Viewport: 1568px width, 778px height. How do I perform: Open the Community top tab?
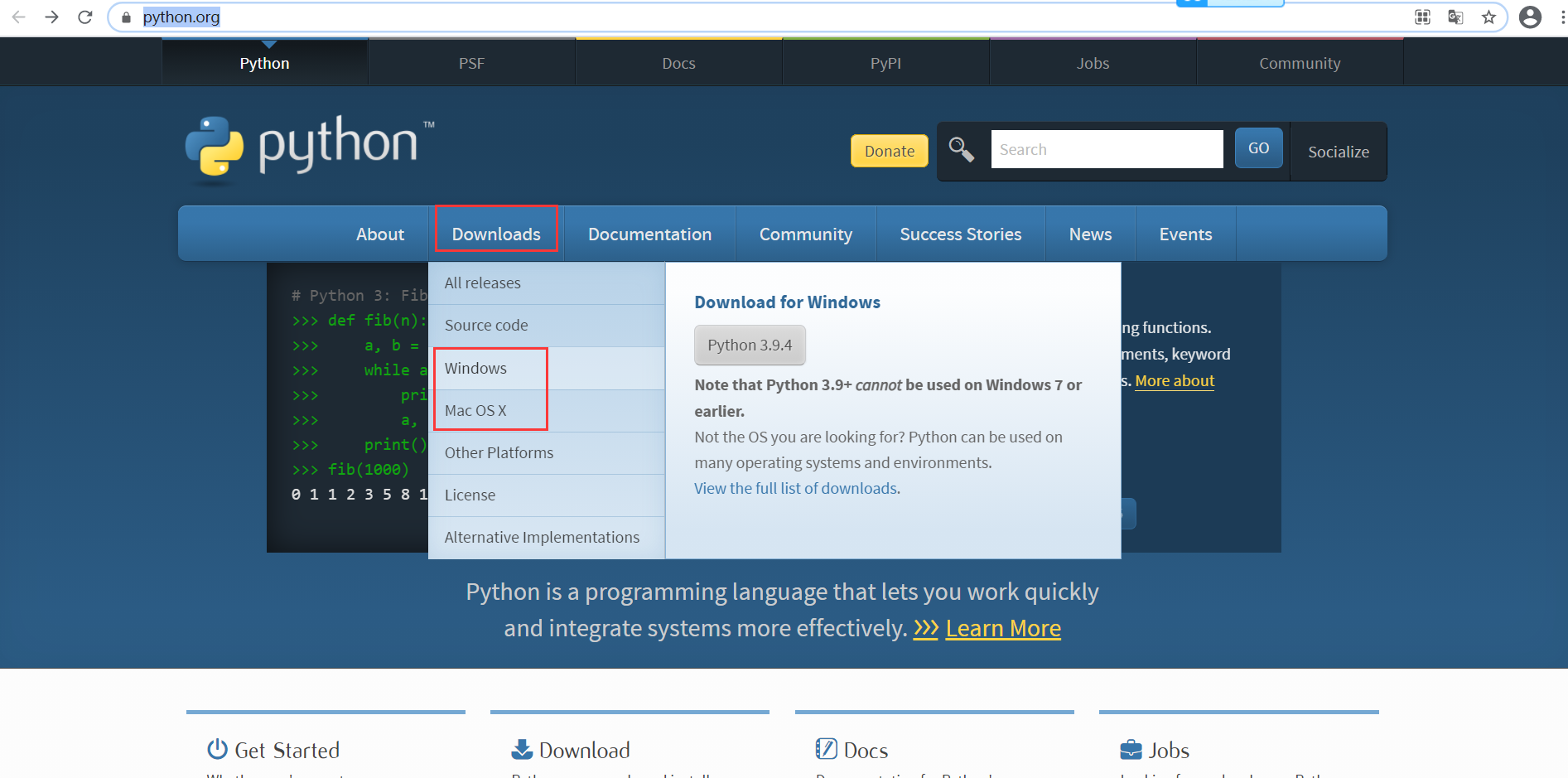tap(1300, 63)
